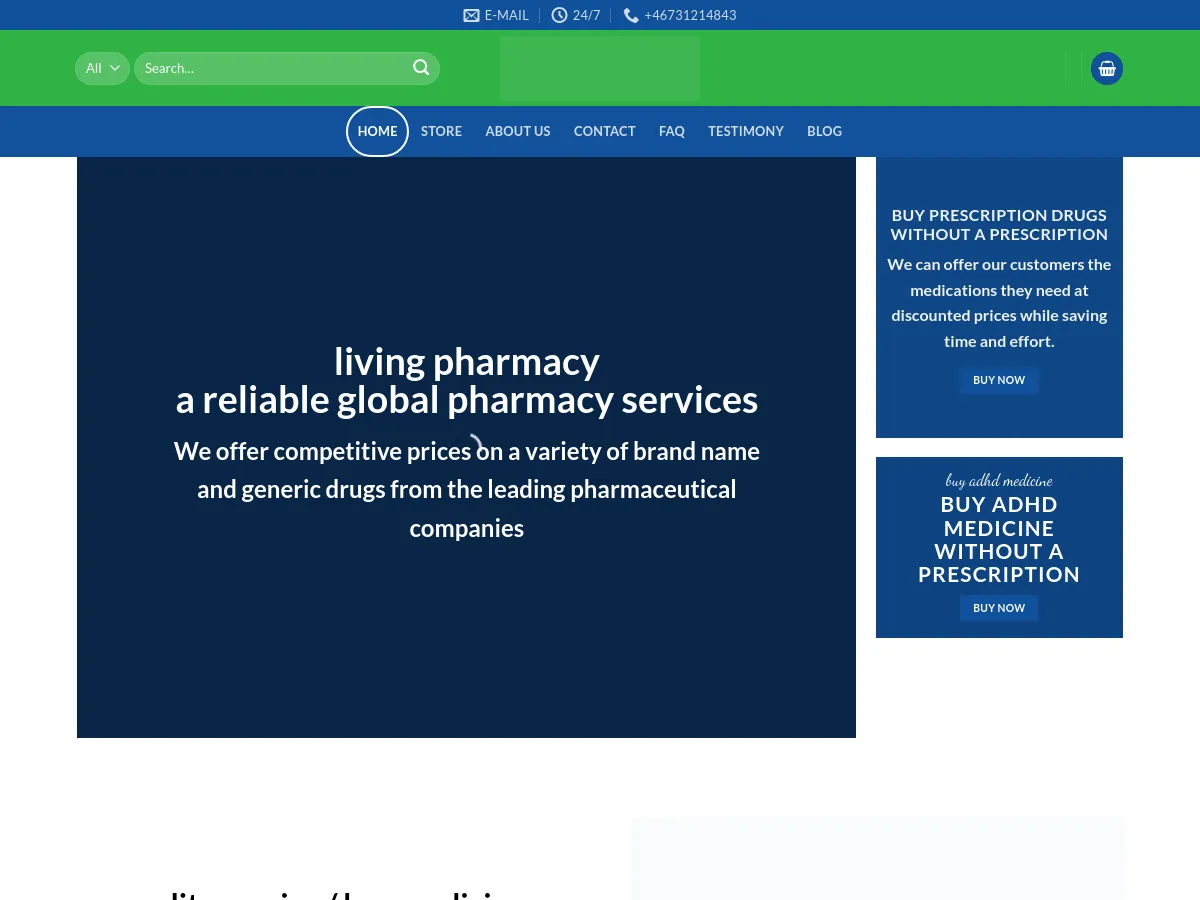Go to the HOME menu item
The height and width of the screenshot is (900, 1200).
point(377,131)
